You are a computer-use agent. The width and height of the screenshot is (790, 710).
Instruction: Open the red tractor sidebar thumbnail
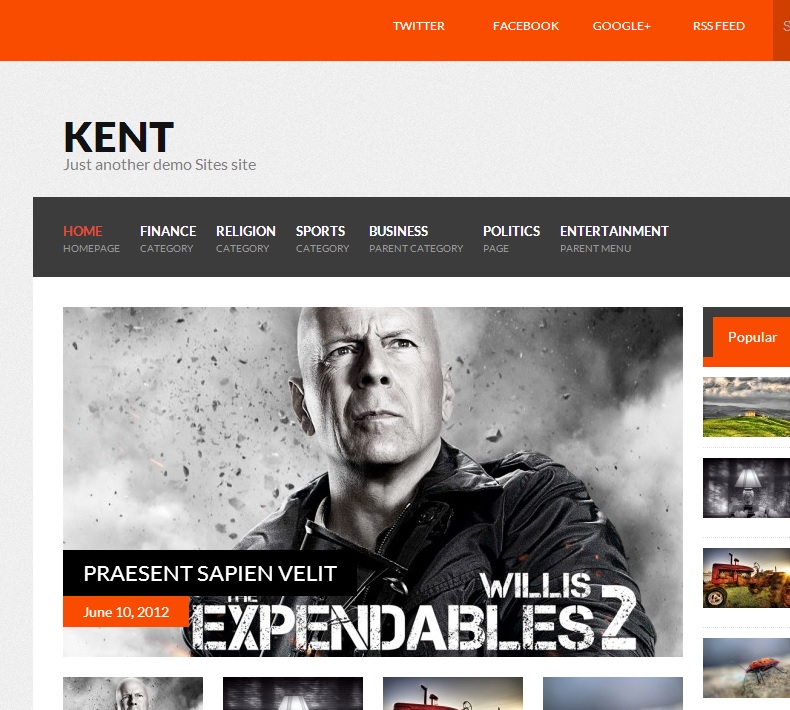(746, 578)
